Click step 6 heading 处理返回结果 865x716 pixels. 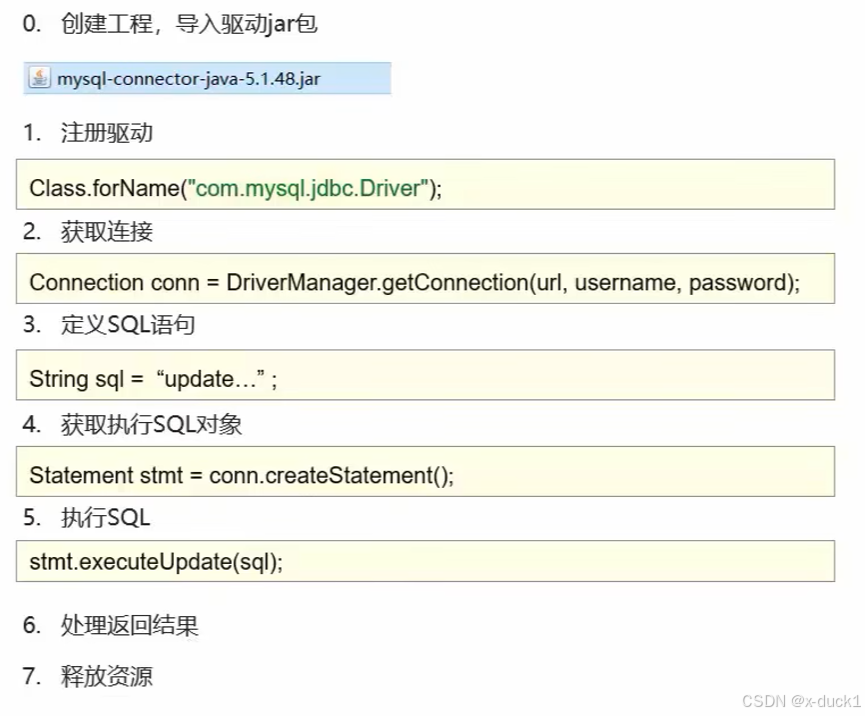[x=110, y=626]
